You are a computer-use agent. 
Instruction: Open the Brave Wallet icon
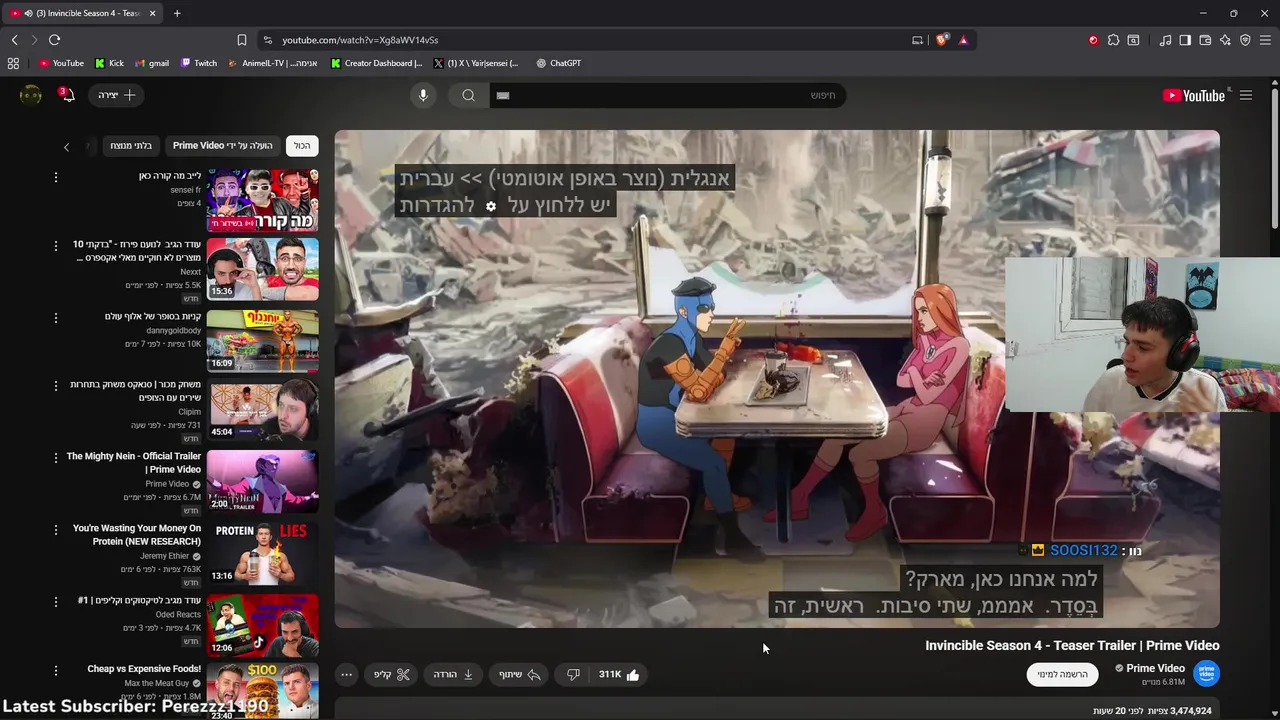point(1205,40)
